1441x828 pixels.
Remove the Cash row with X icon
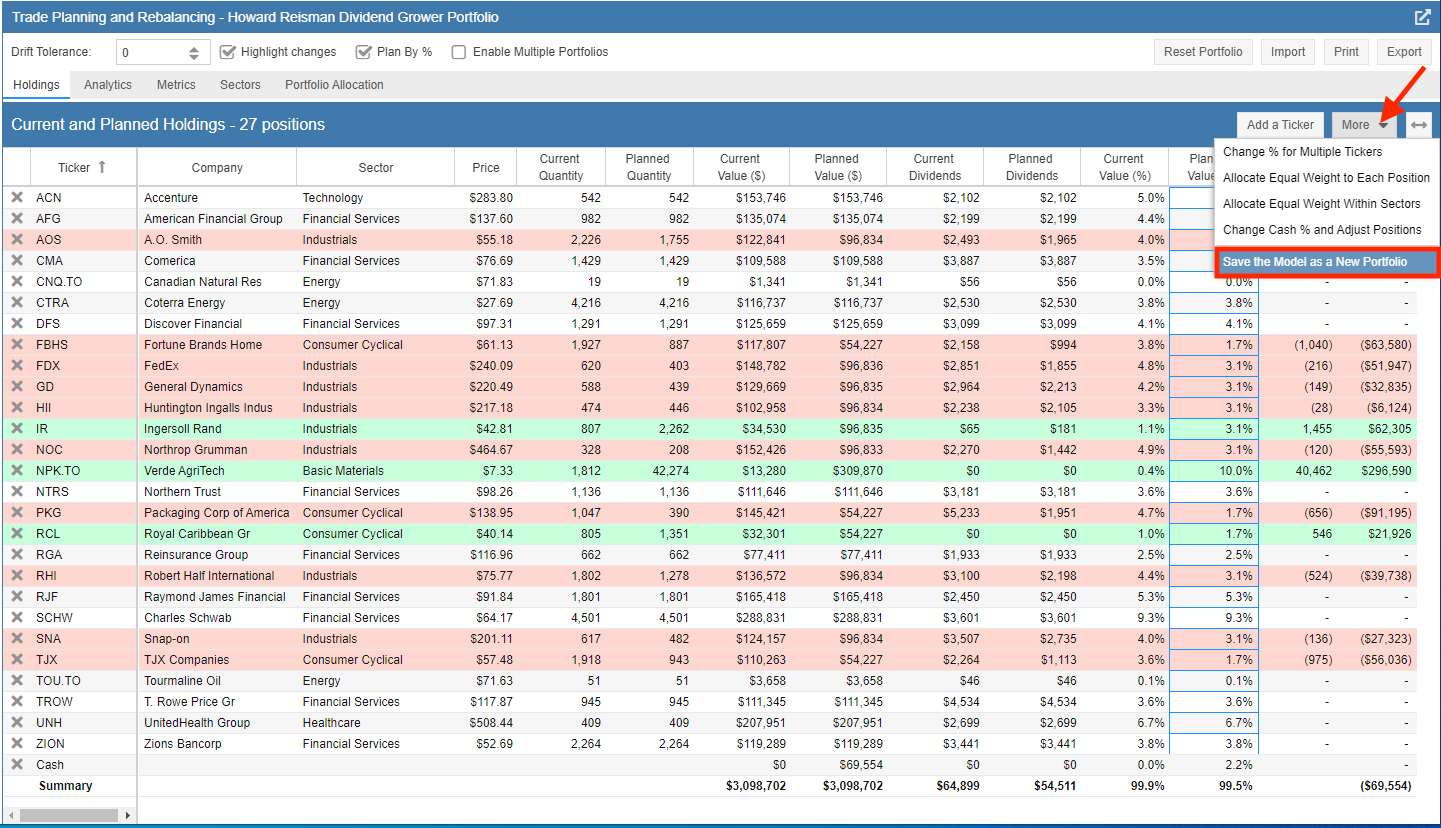16,765
